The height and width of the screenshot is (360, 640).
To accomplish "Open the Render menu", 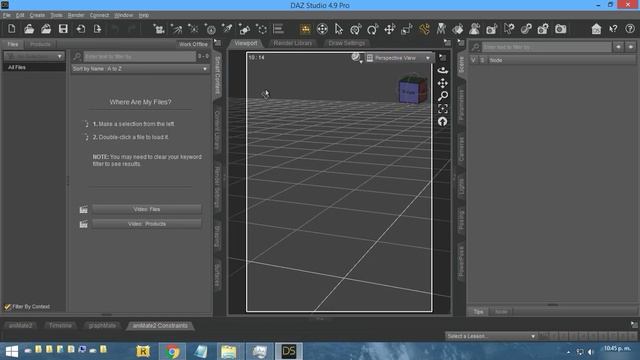I will coord(76,15).
